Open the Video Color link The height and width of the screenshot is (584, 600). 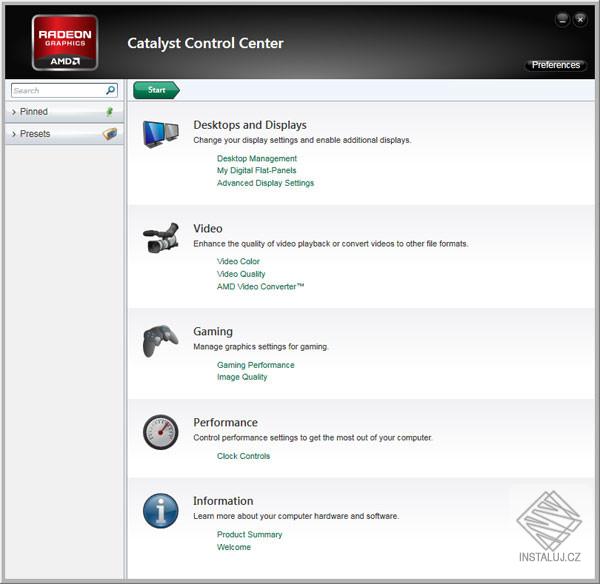coord(238,261)
